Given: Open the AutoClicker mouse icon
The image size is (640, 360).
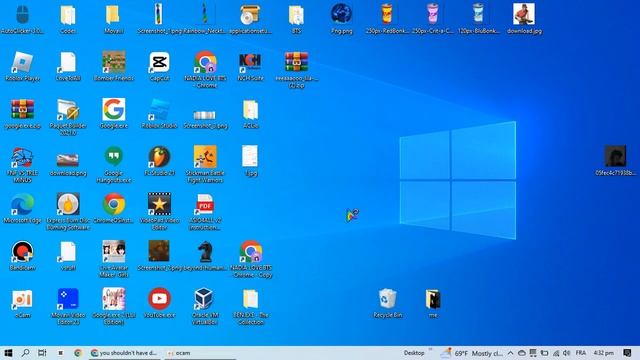Looking at the screenshot, I should (22, 19).
